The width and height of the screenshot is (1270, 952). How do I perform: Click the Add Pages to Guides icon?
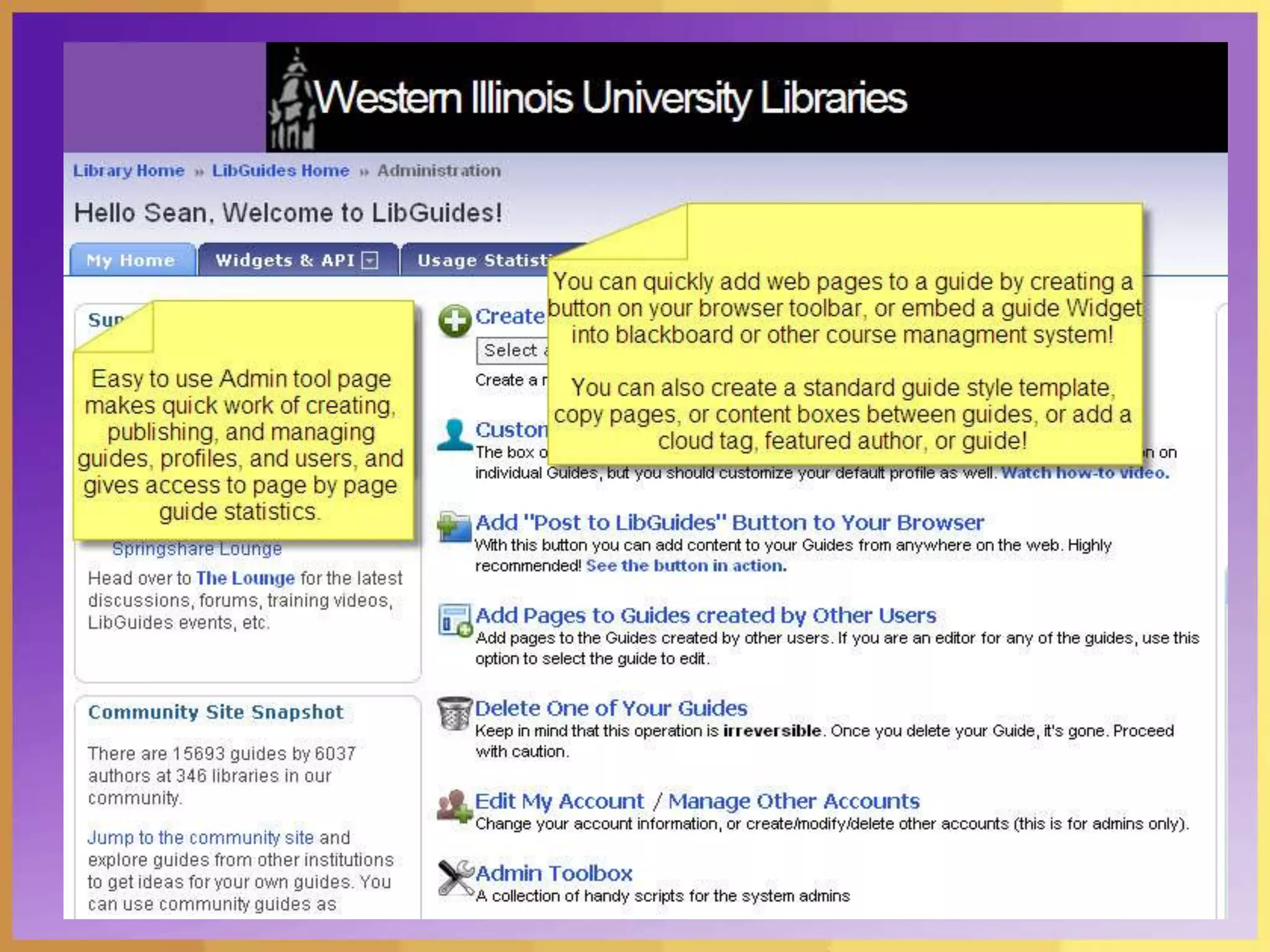(x=455, y=620)
